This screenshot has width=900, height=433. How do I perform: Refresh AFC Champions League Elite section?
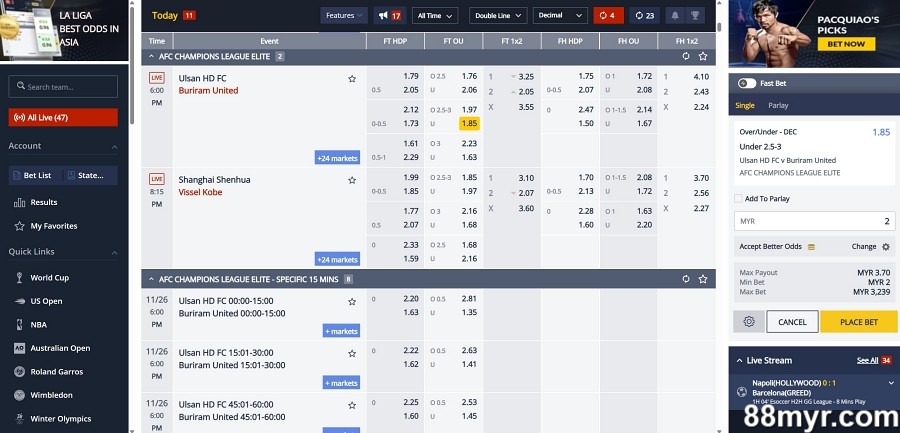pyautogui.click(x=686, y=56)
